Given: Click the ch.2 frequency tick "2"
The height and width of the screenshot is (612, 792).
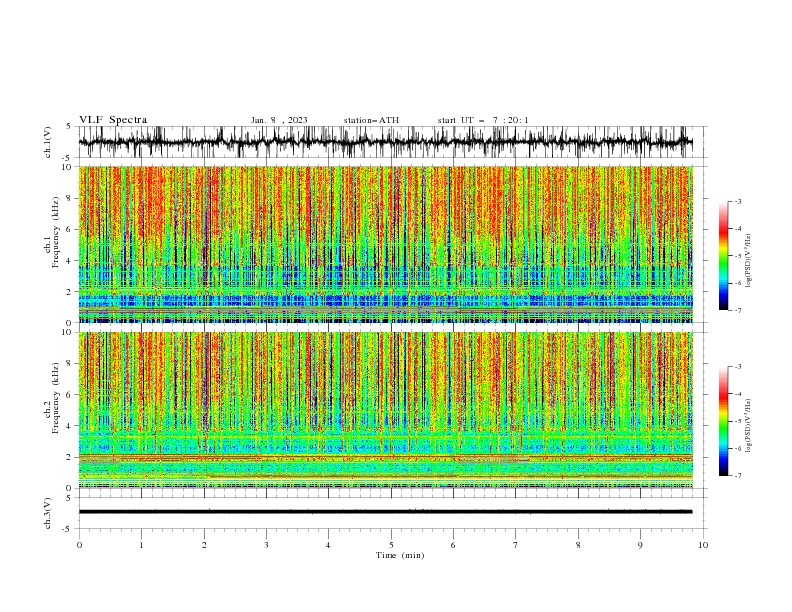Looking at the screenshot, I should coord(70,457).
